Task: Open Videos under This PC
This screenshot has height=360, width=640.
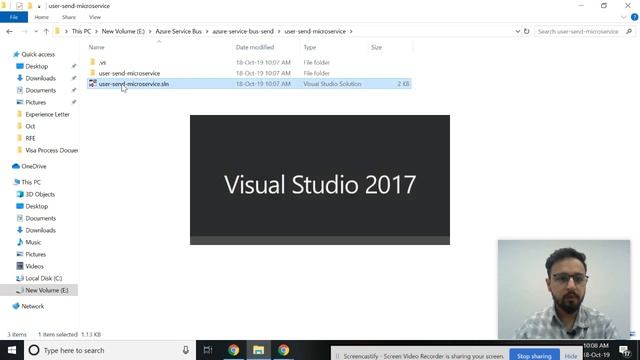Action: pos(34,266)
